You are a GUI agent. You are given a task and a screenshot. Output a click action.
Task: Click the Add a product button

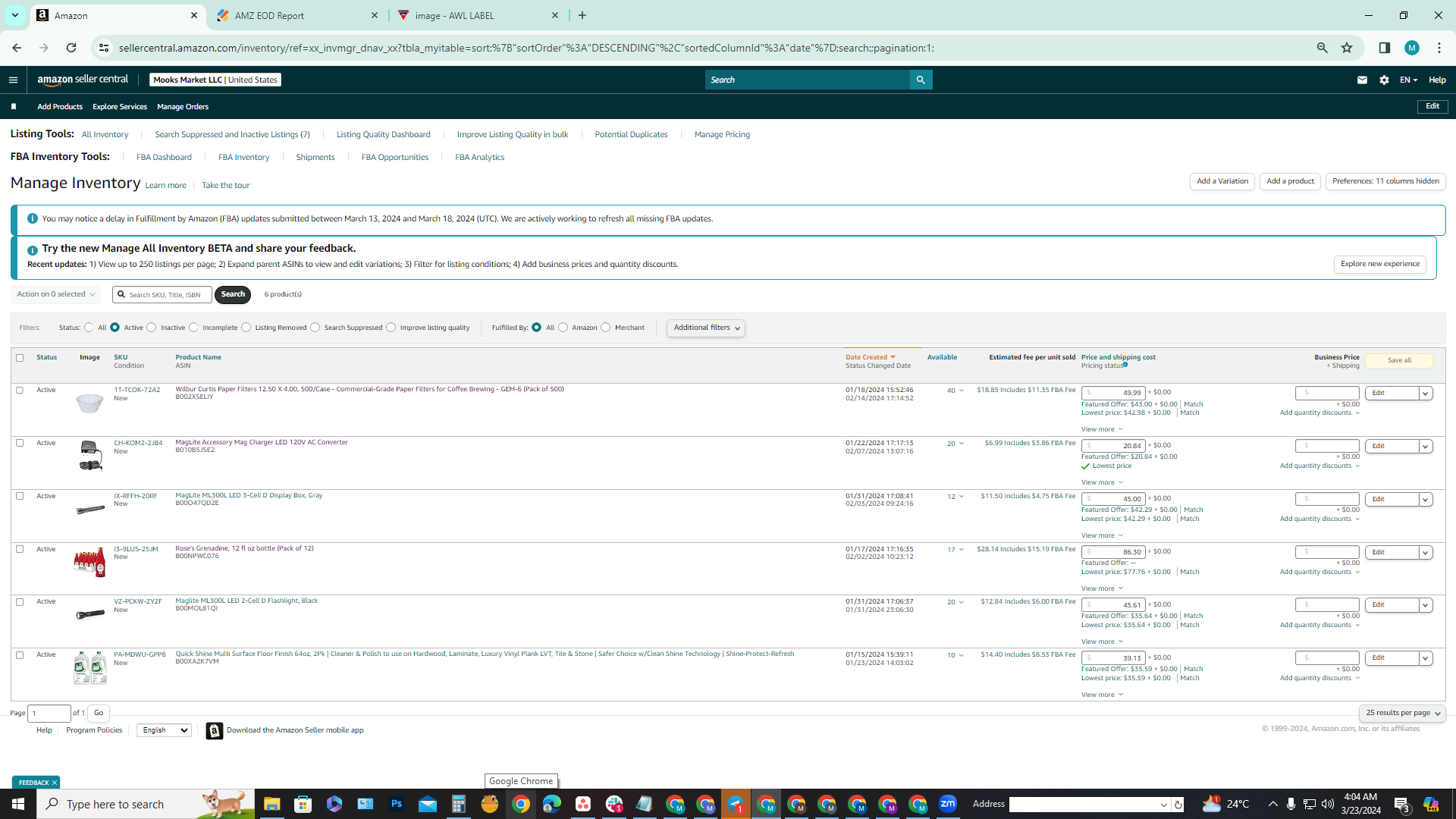(1290, 181)
